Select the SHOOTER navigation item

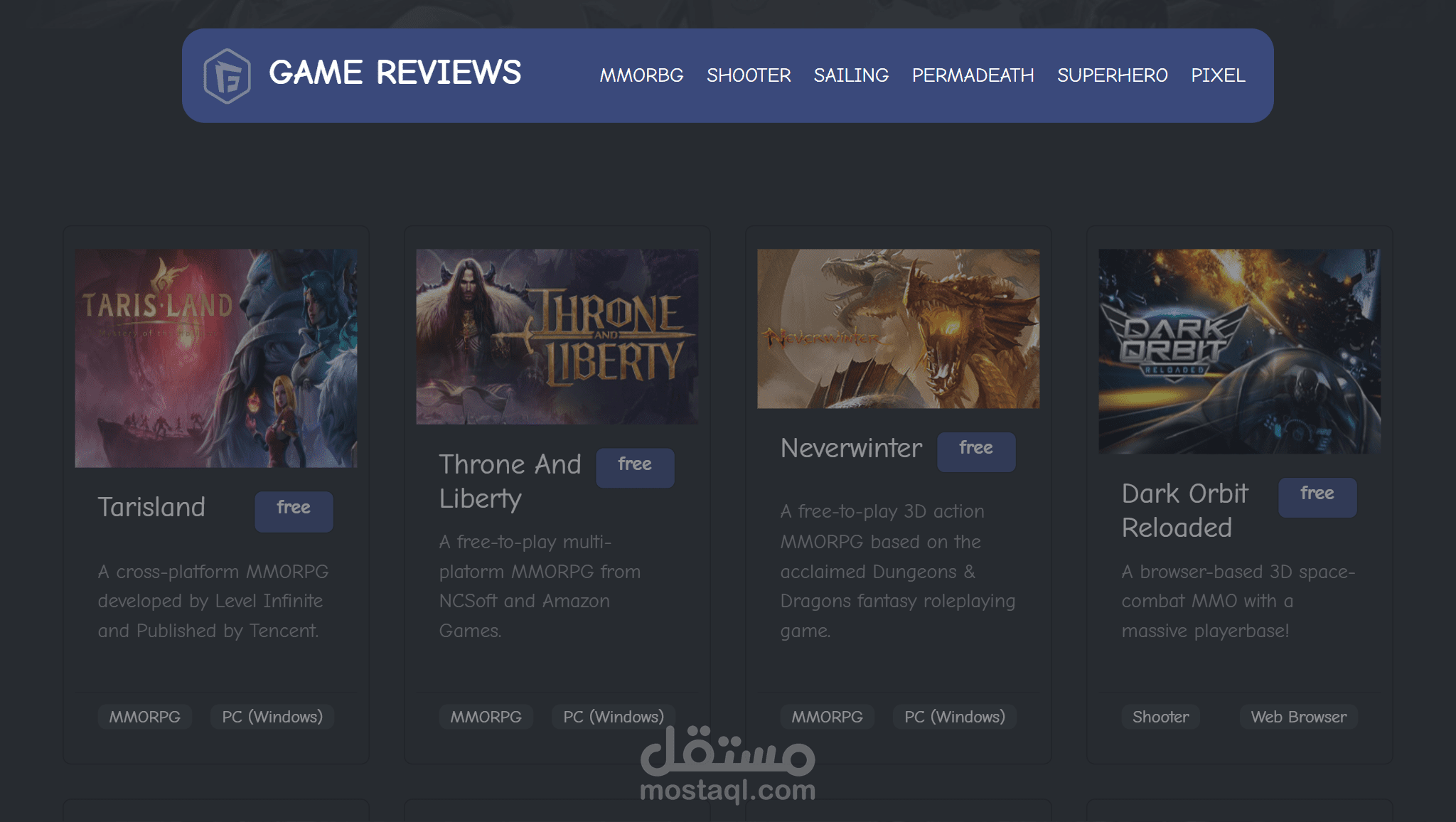pos(749,75)
